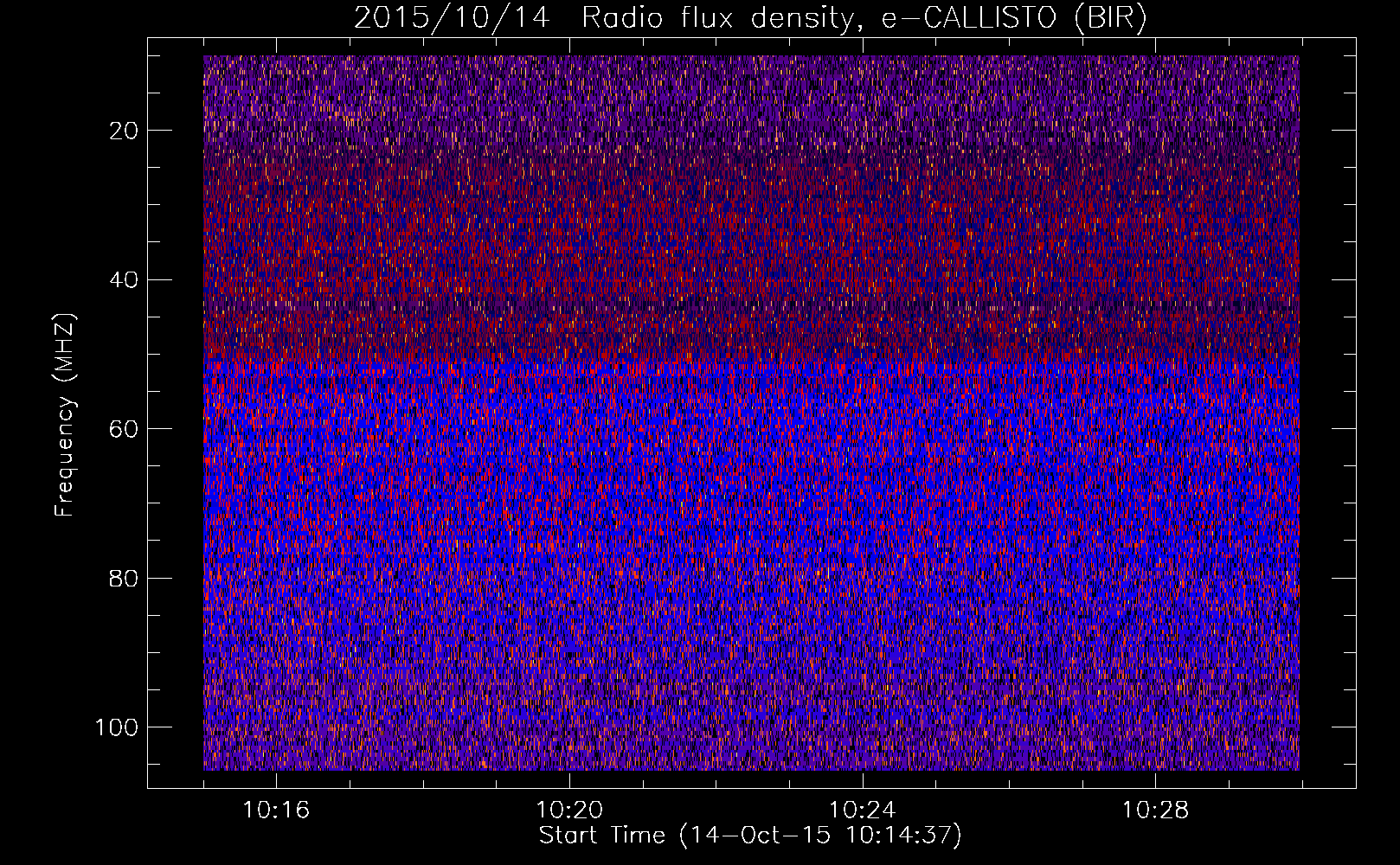Click the 60 frequency tick label
The height and width of the screenshot is (865, 1400).
coord(125,429)
